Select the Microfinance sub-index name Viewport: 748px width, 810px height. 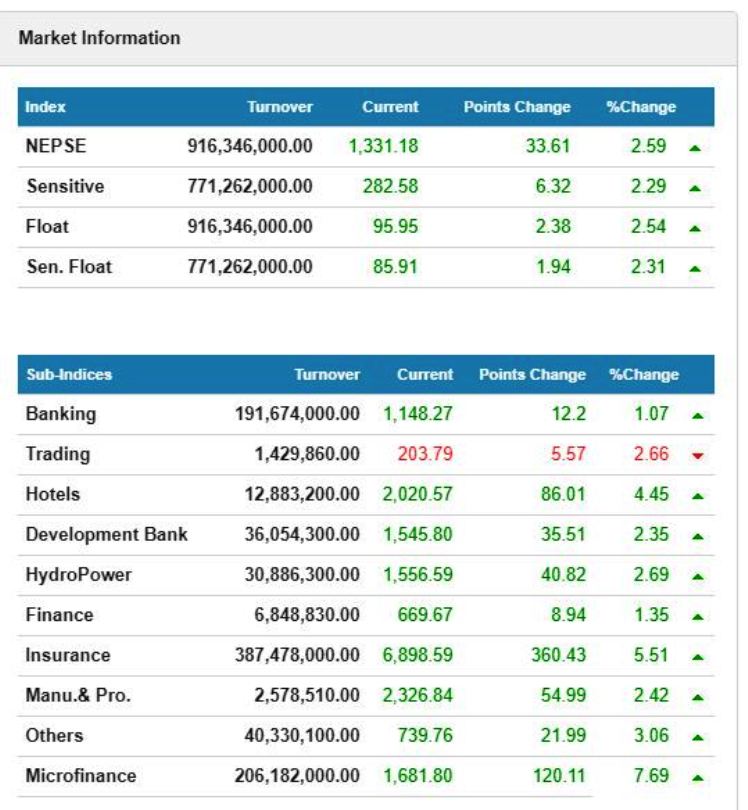81,776
